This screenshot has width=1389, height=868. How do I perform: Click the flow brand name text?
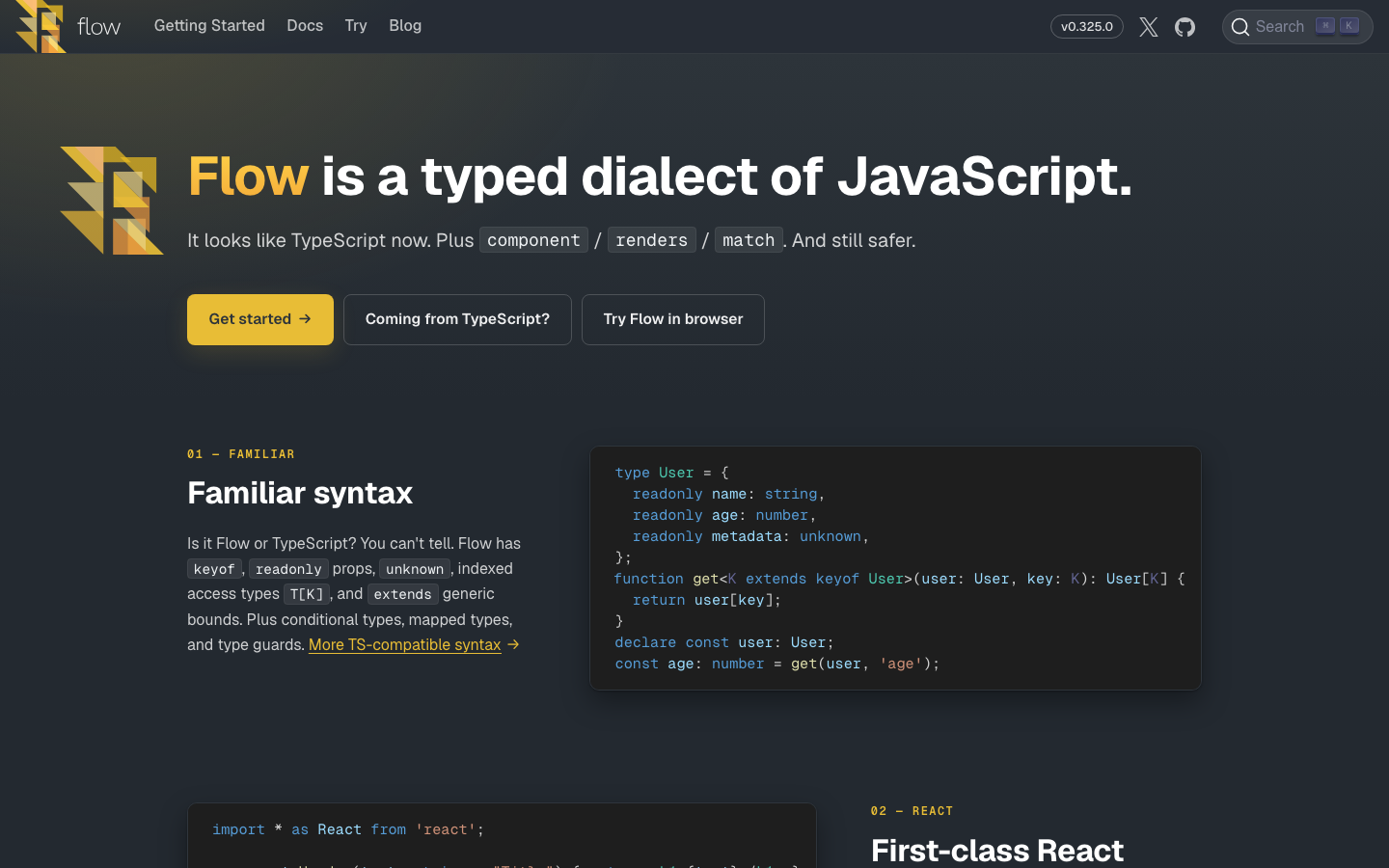click(x=98, y=27)
